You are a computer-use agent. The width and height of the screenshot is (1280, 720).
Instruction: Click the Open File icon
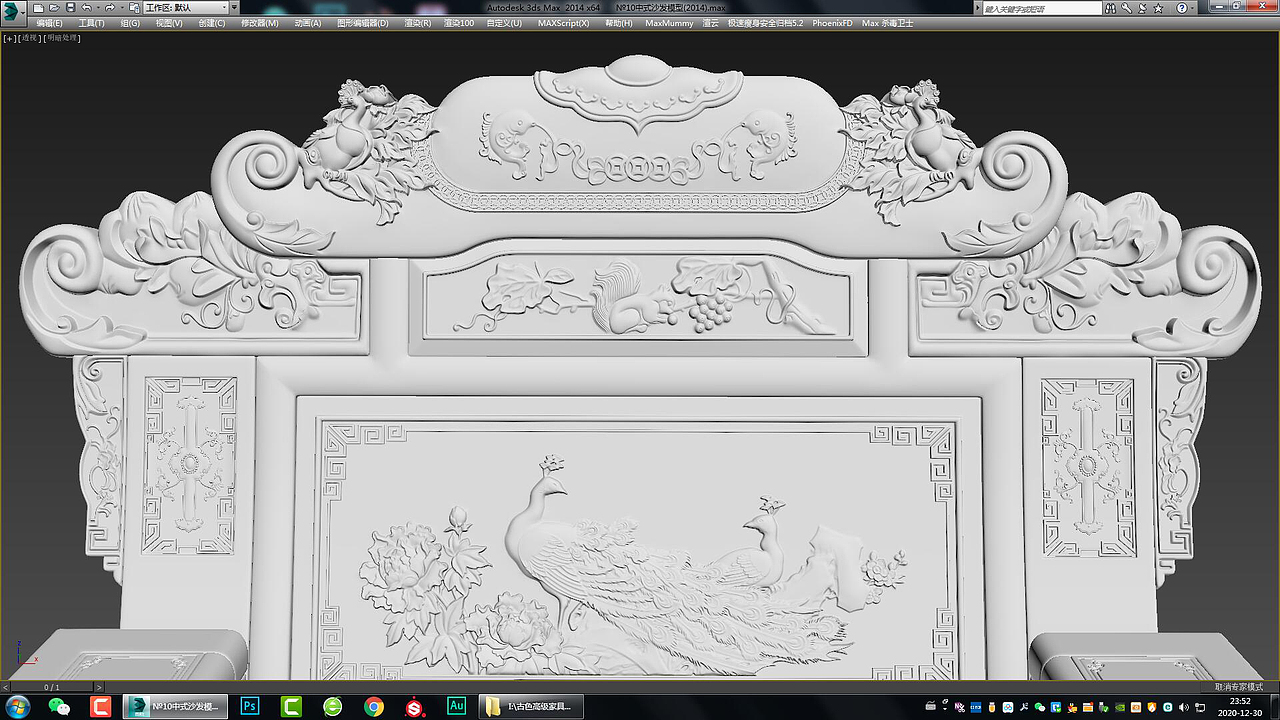pos(54,8)
